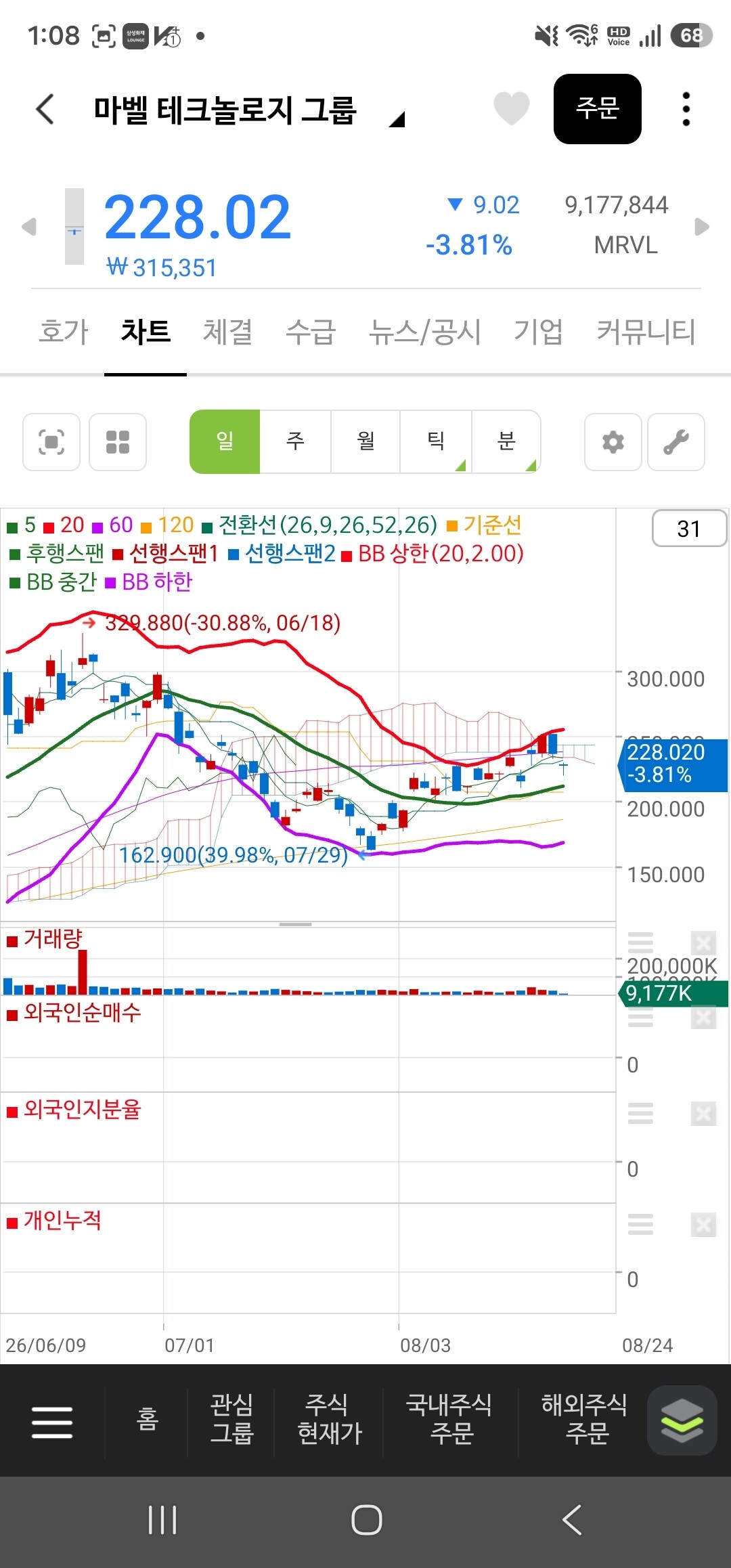Tap the Android home button
This screenshot has height=1568, width=731.
click(367, 1520)
